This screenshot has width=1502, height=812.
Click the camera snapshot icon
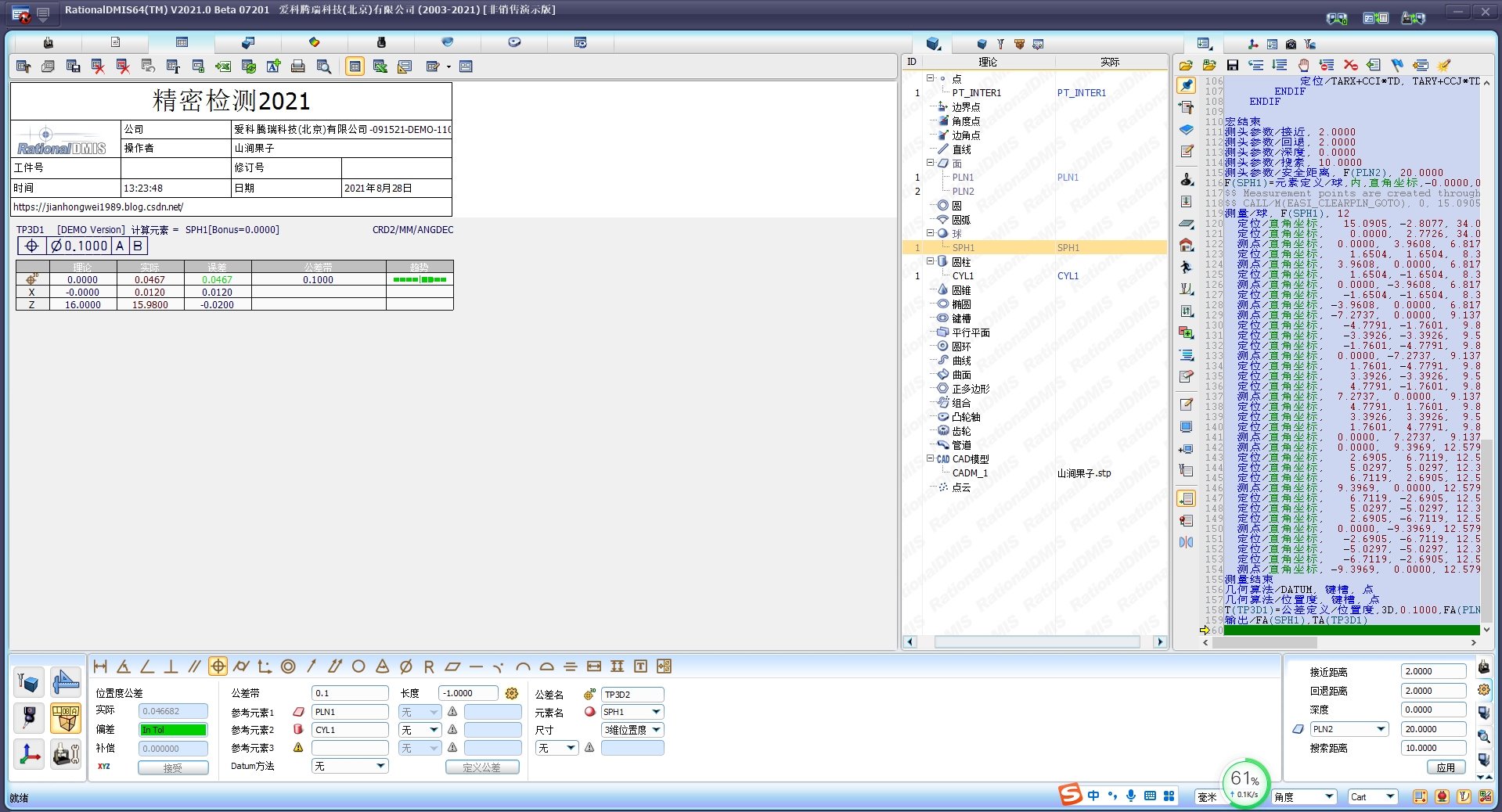1291,45
